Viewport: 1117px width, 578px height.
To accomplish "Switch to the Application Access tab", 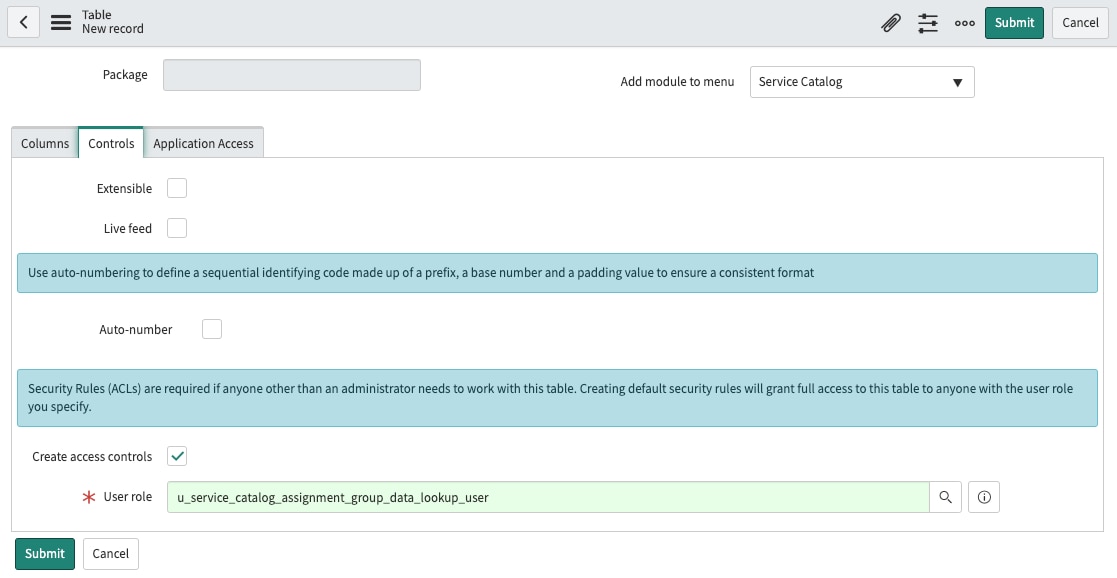I will [x=204, y=143].
